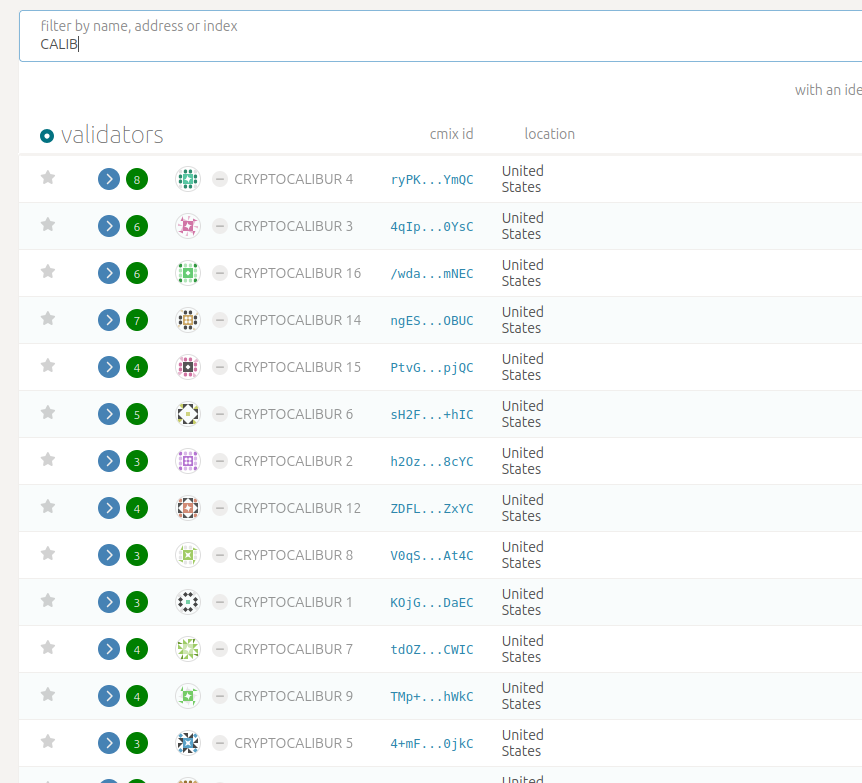Expand the CRYPTOCALIBUR 3 row arrow
862x783 pixels.
(109, 227)
